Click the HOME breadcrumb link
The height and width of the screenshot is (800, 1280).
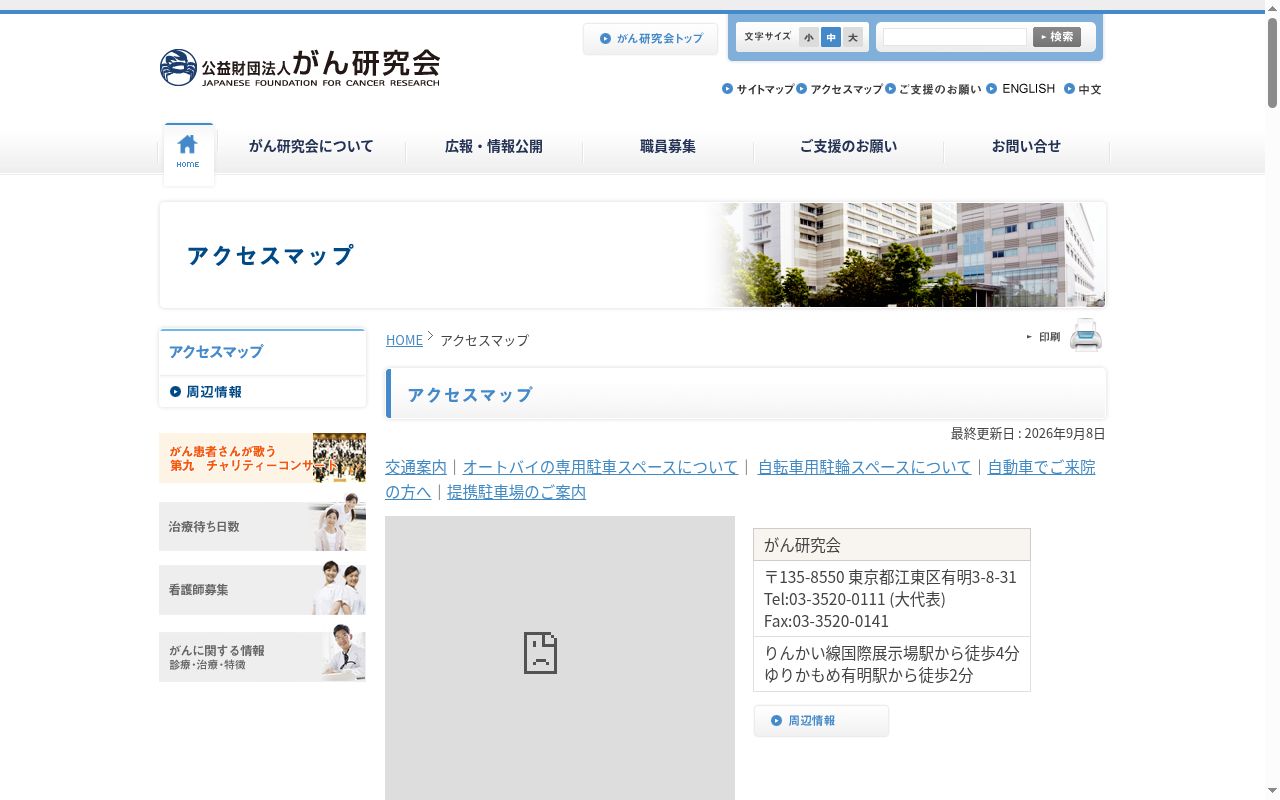coord(404,340)
